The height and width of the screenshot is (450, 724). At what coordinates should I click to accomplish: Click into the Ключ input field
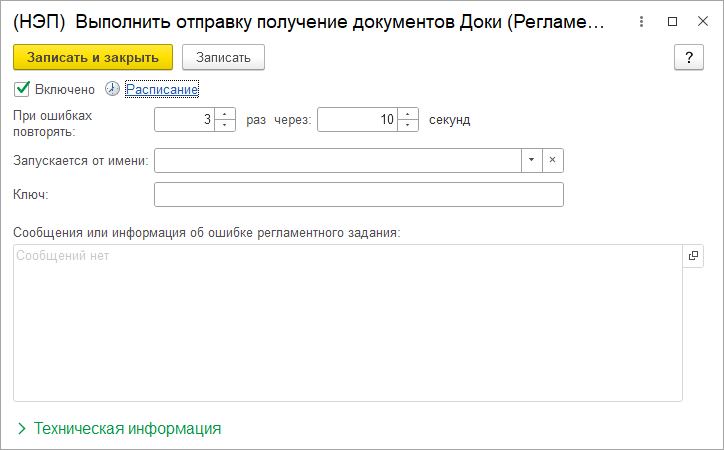[359, 194]
